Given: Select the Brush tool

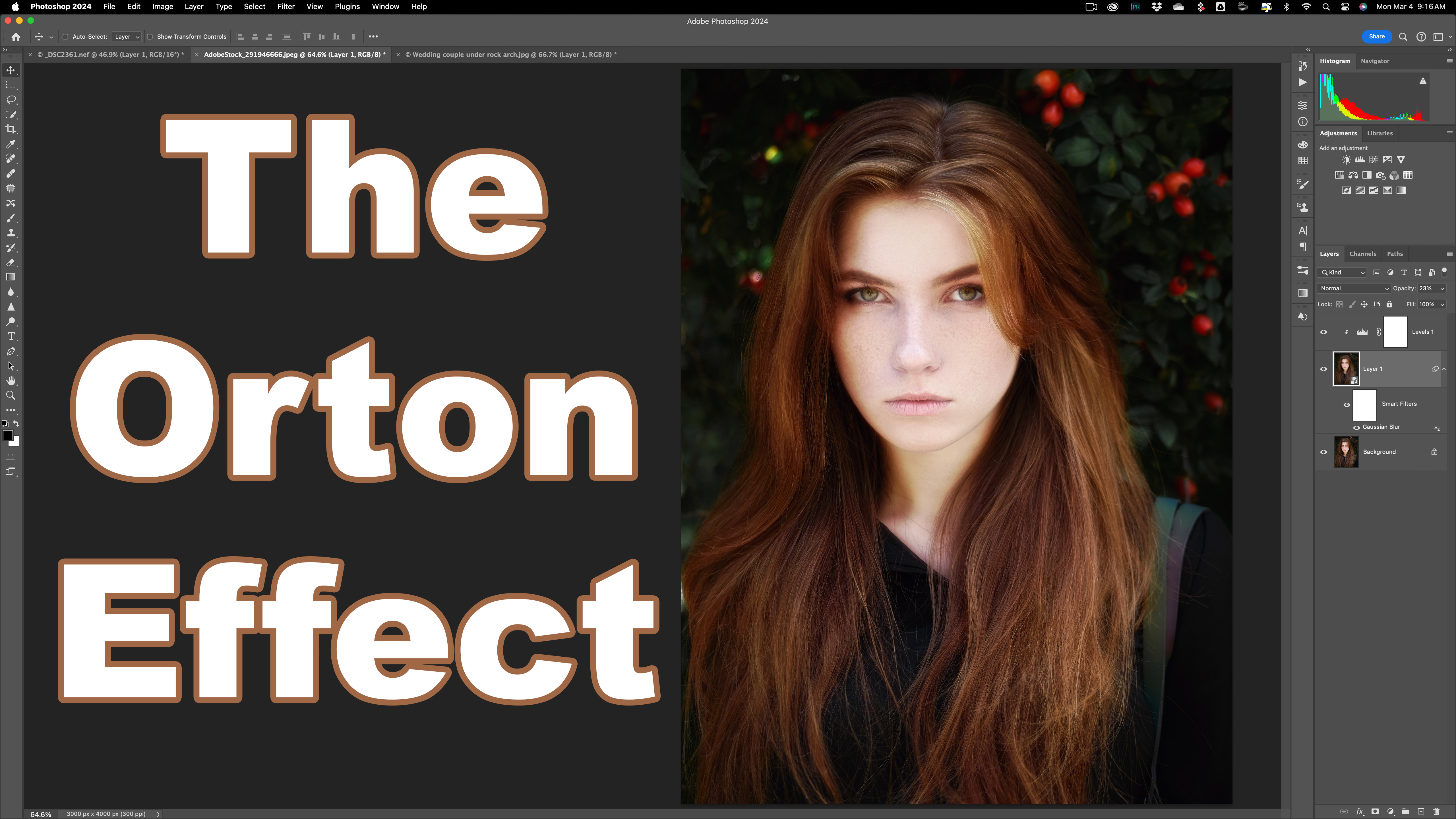Looking at the screenshot, I should point(11,218).
